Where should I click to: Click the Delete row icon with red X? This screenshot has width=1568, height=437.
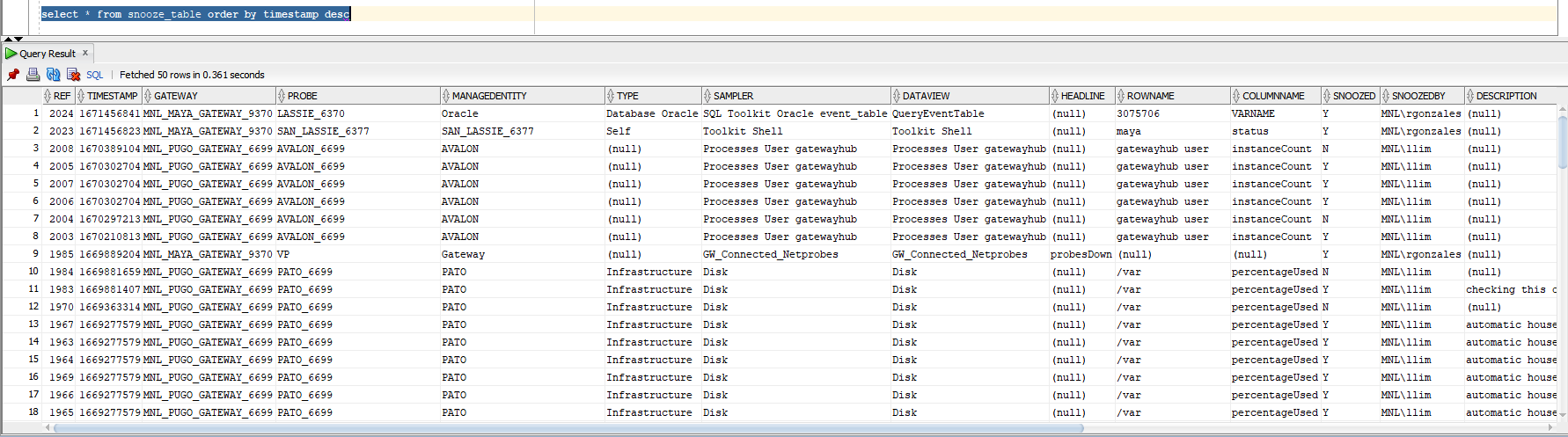coord(73,75)
